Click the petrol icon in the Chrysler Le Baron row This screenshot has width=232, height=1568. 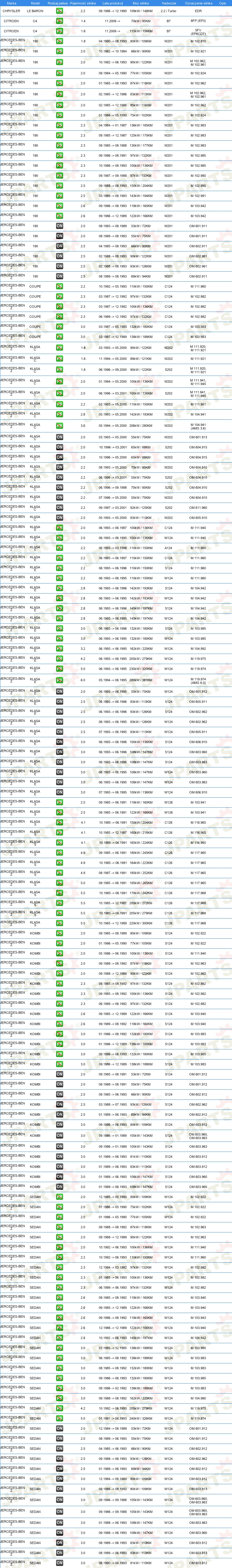59,11
